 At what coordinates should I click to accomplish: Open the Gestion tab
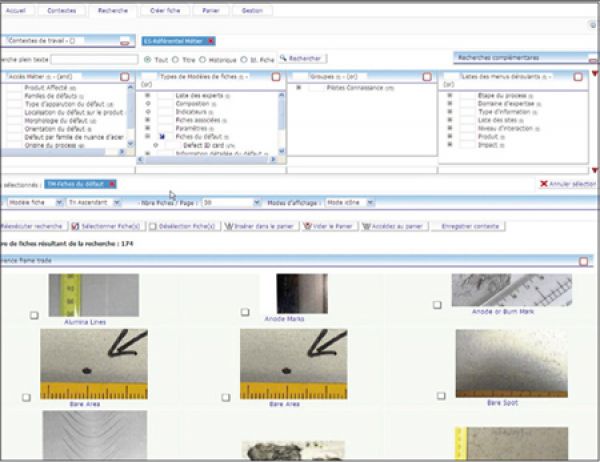click(x=252, y=10)
